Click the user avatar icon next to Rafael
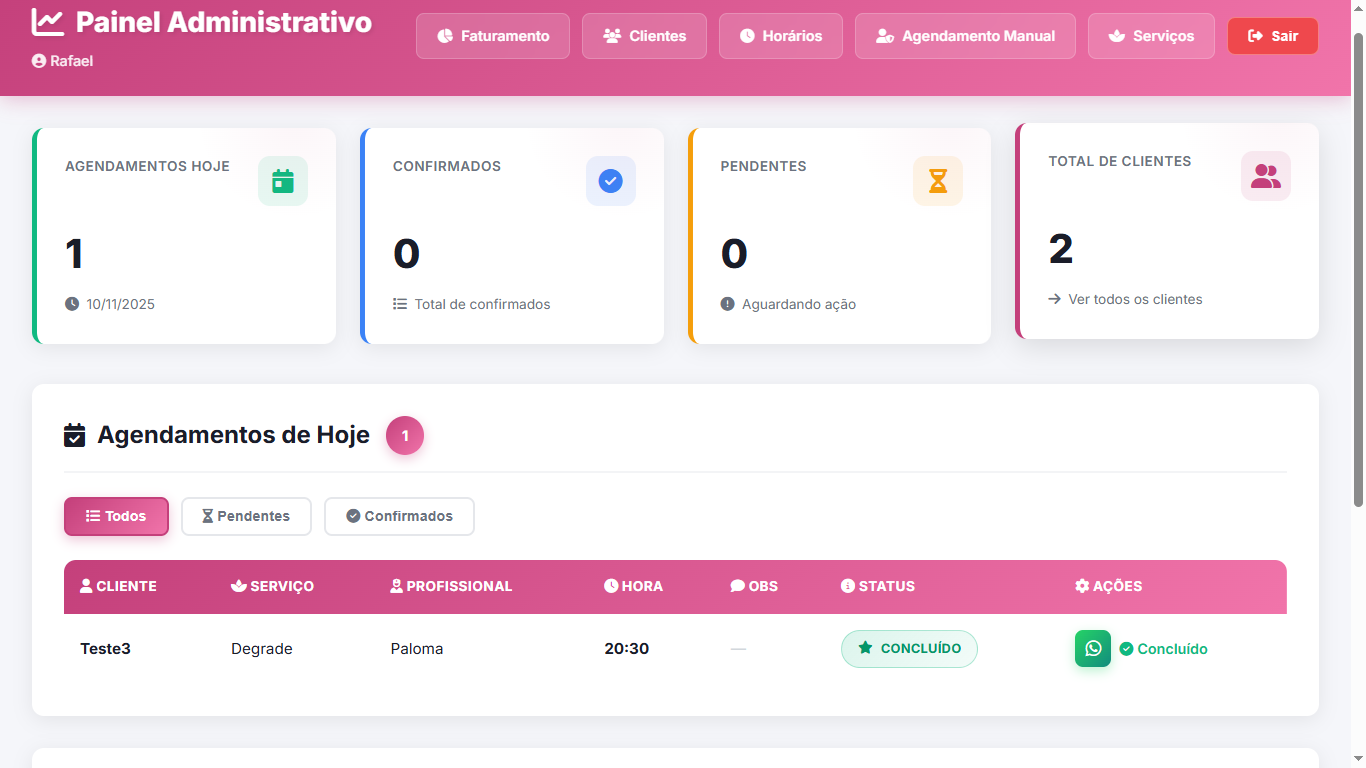This screenshot has height=768, width=1366. [39, 61]
